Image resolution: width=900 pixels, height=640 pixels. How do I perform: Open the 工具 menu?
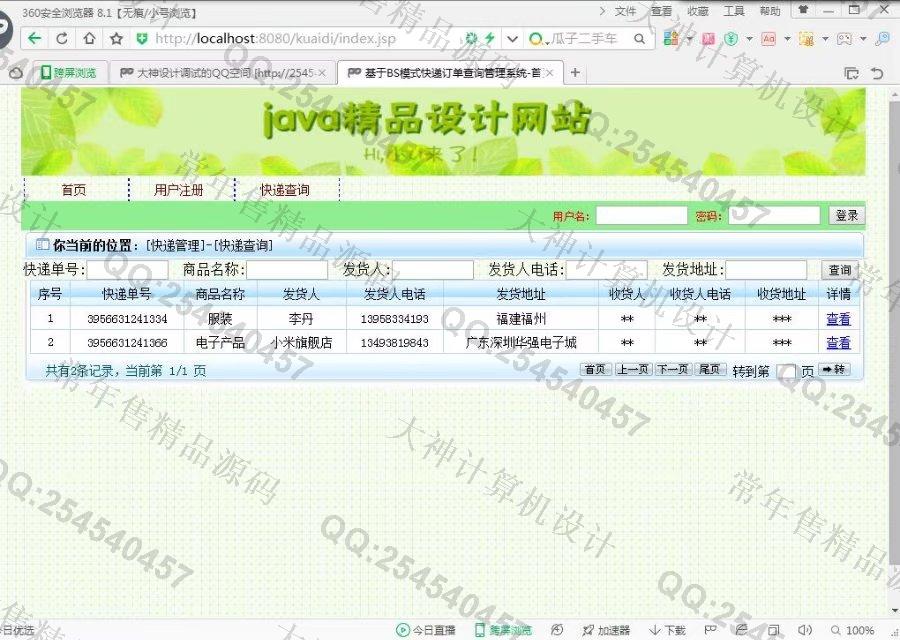coord(734,11)
